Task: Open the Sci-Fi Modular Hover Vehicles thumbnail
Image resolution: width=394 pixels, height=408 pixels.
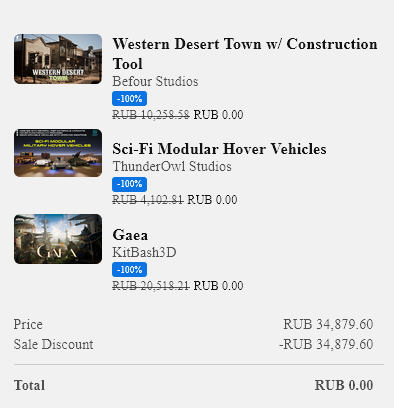Action: (58, 153)
